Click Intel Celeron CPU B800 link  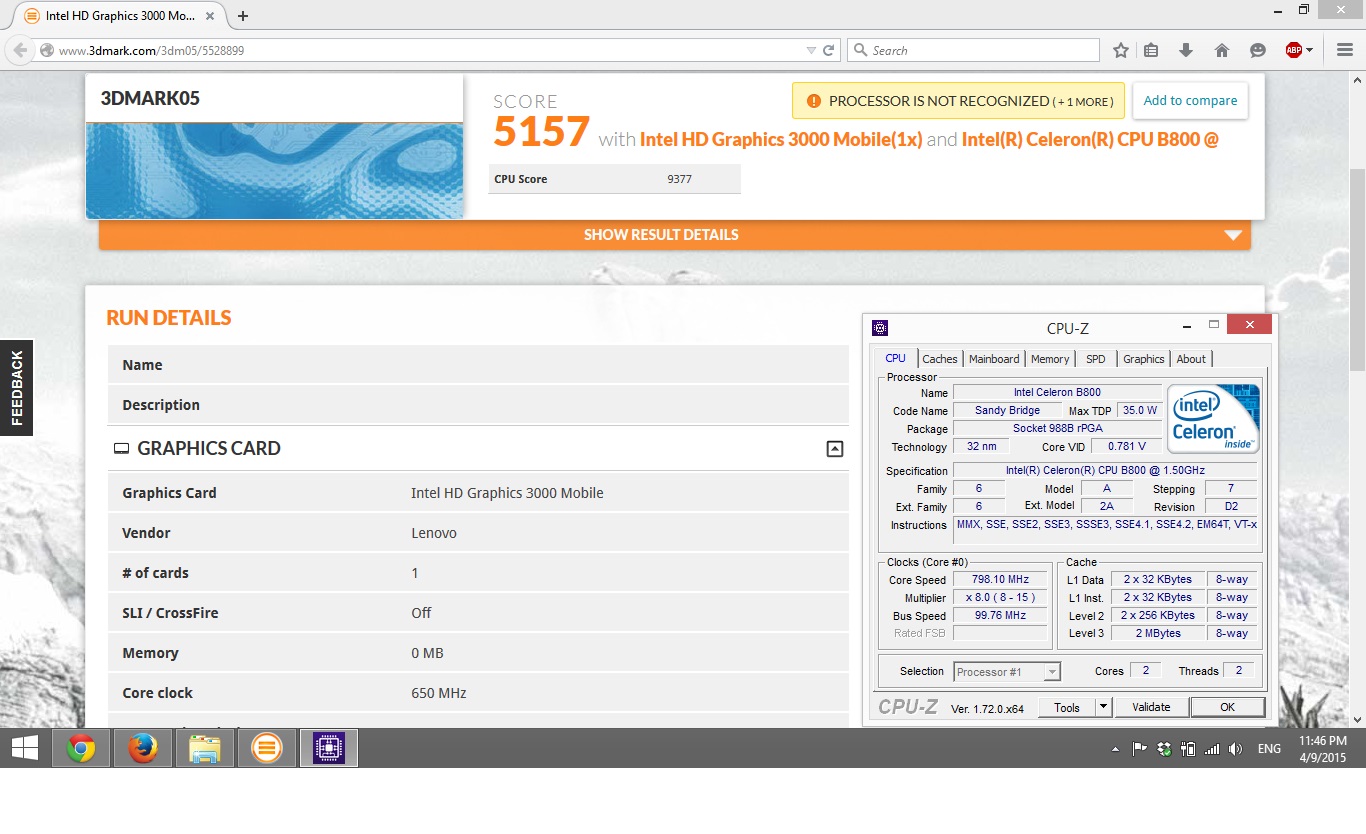(1090, 139)
